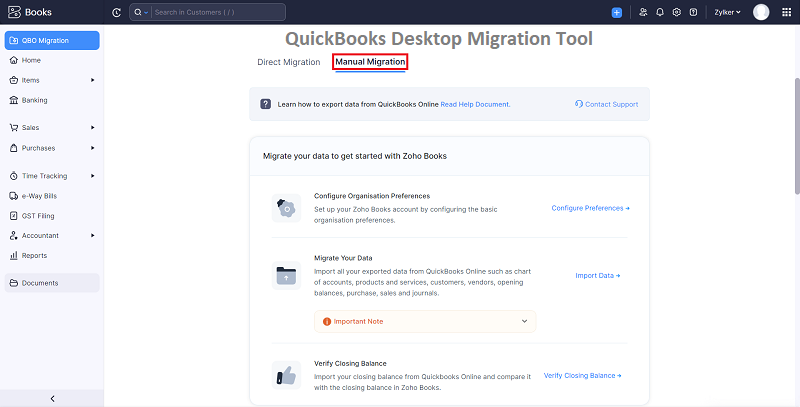Click the Verify Closing Balance thumbs-up icon
Screen dimensions: 800x407
click(x=286, y=375)
